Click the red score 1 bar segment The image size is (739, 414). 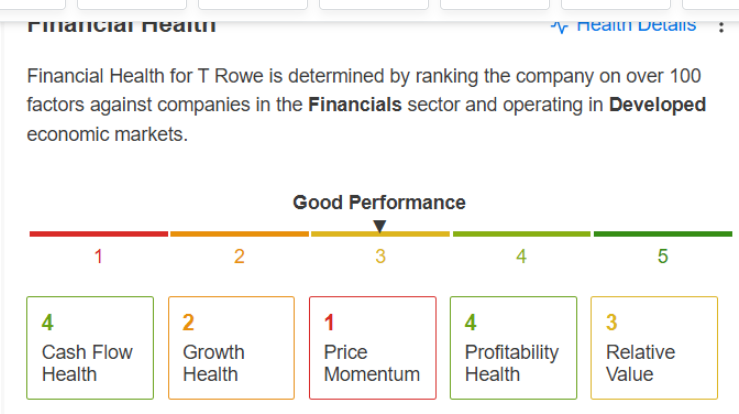[99, 234]
